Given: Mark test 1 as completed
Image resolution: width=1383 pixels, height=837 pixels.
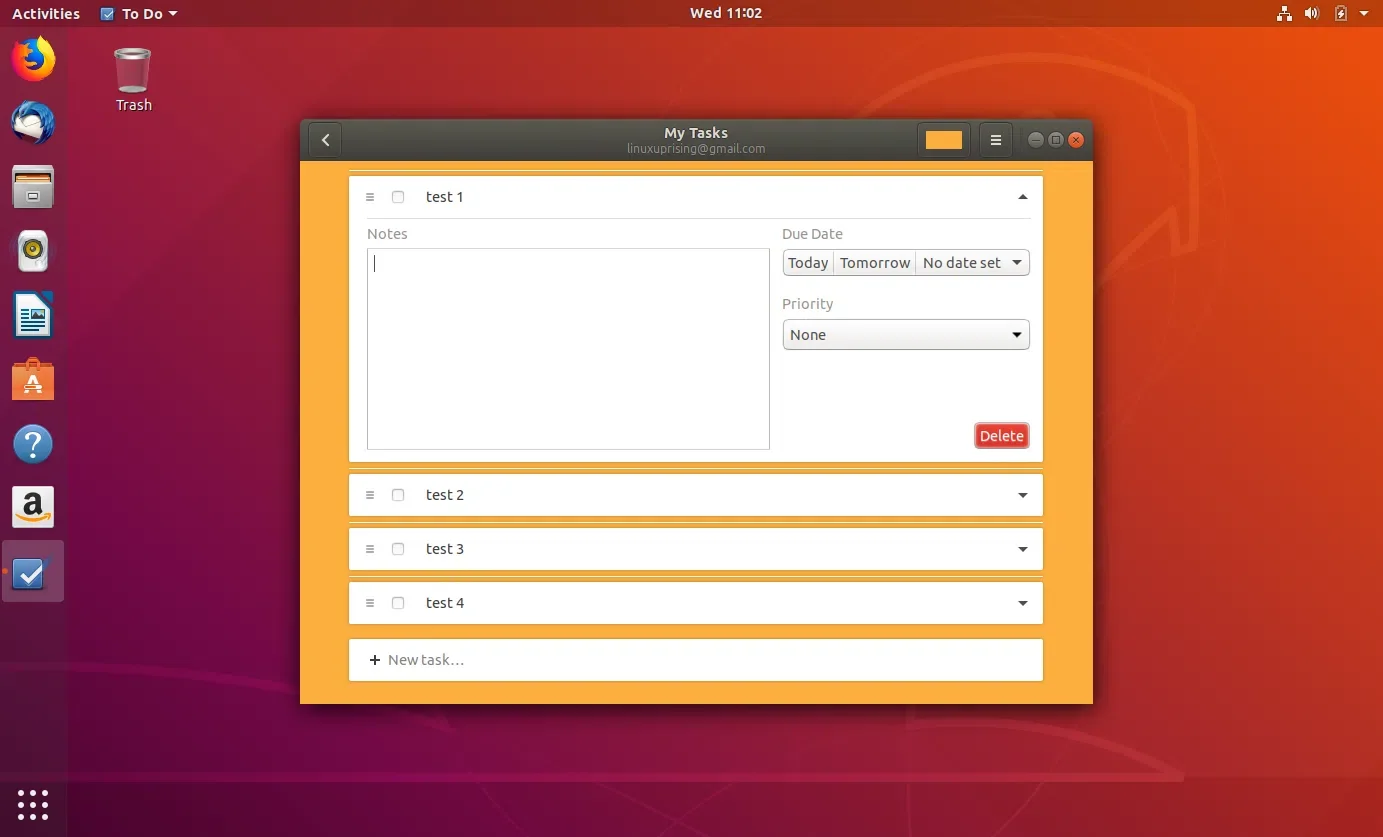Looking at the screenshot, I should (398, 197).
